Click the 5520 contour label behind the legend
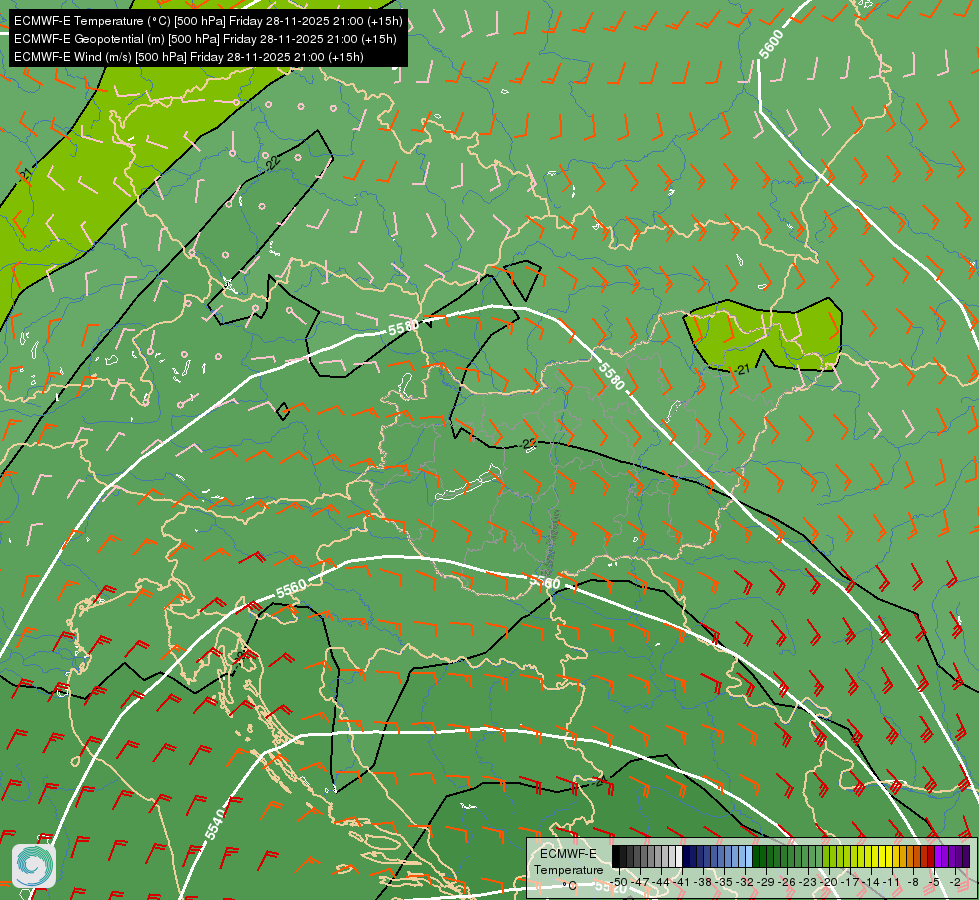 click(611, 887)
